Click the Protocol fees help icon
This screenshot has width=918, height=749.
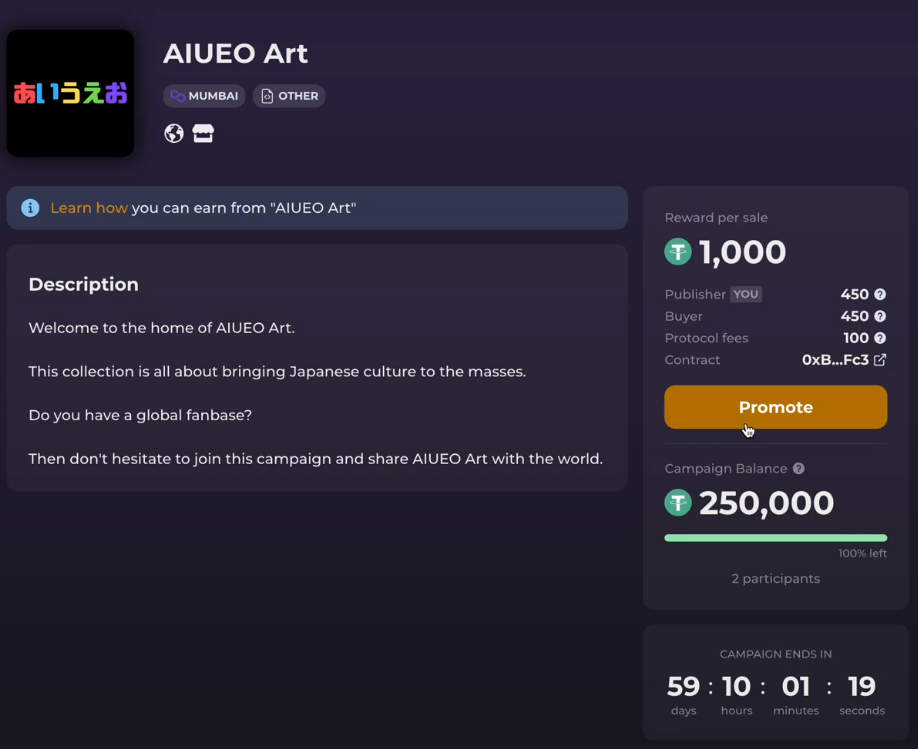(880, 338)
